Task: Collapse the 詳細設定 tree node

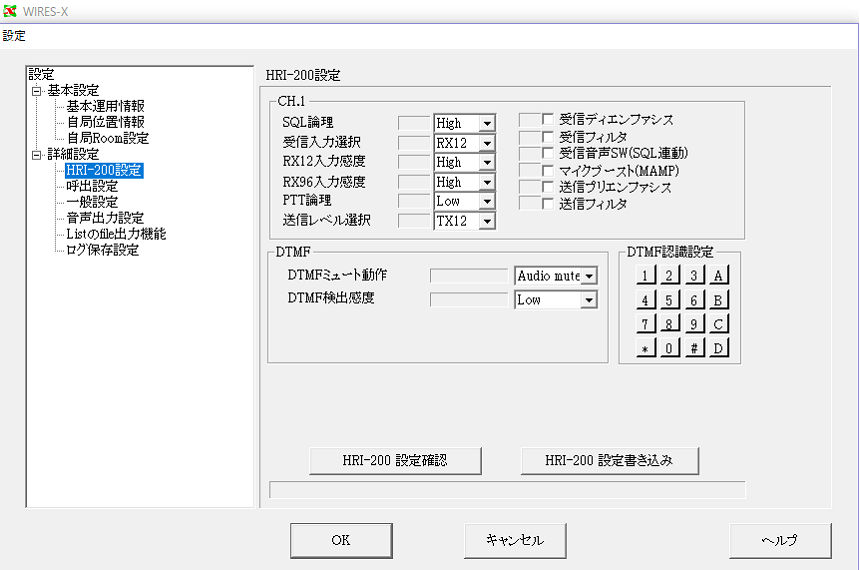Action: coord(36,155)
